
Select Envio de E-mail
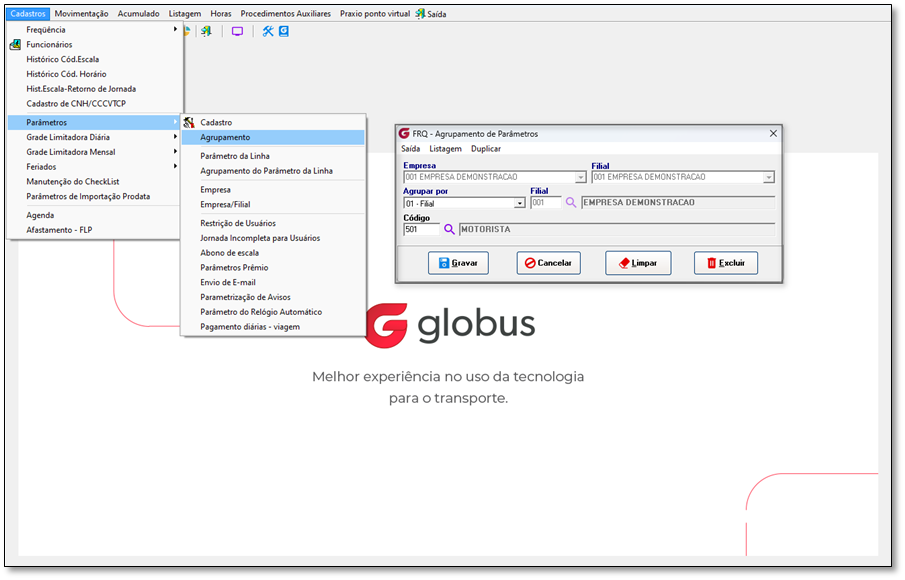[x=273, y=282]
